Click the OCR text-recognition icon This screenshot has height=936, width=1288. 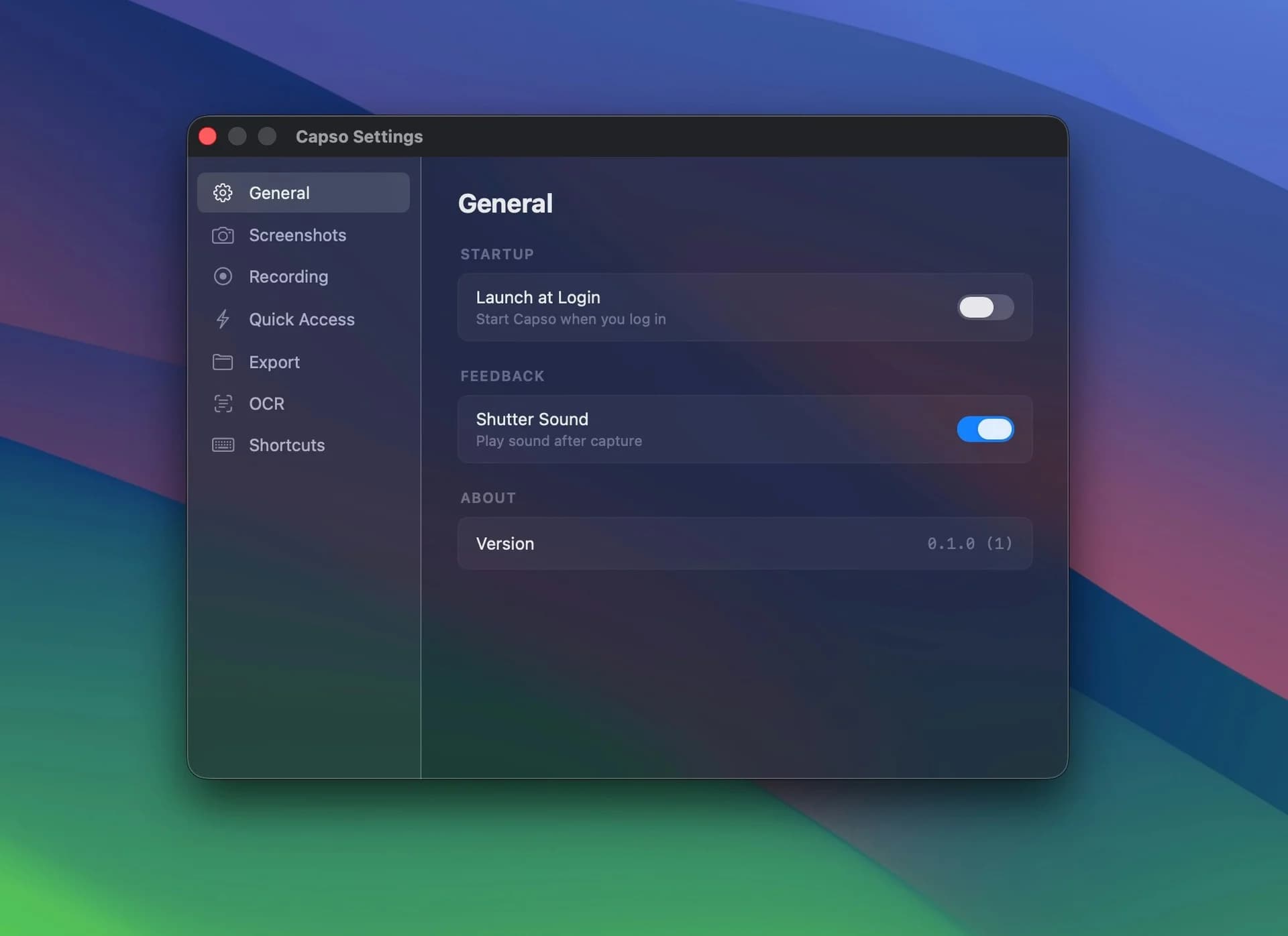(222, 404)
